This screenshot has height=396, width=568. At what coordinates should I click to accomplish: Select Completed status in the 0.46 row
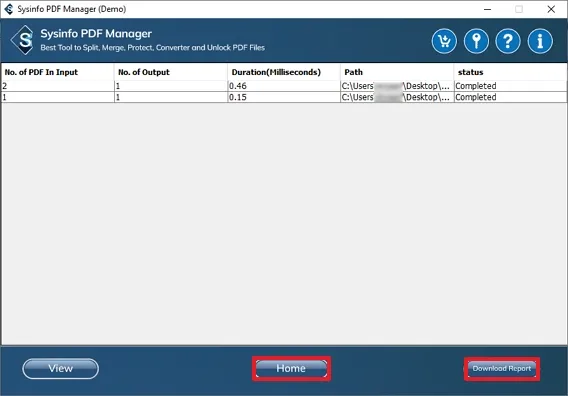click(x=510, y=86)
